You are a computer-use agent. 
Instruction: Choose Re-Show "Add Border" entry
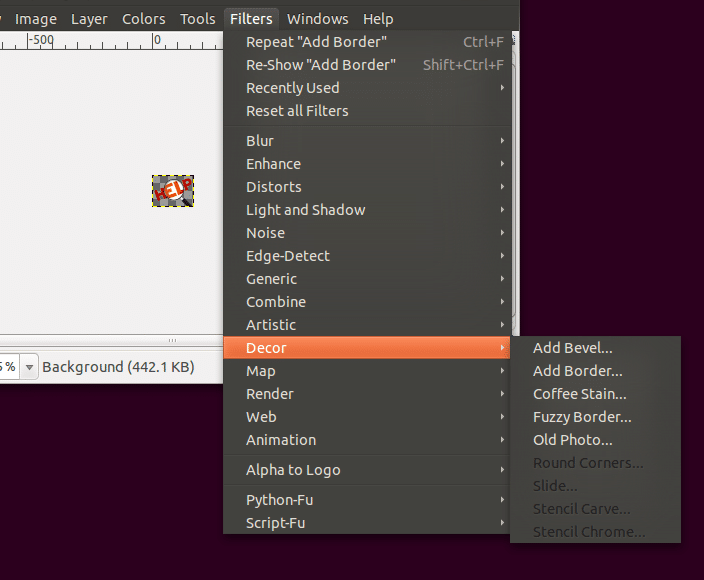pyautogui.click(x=320, y=65)
